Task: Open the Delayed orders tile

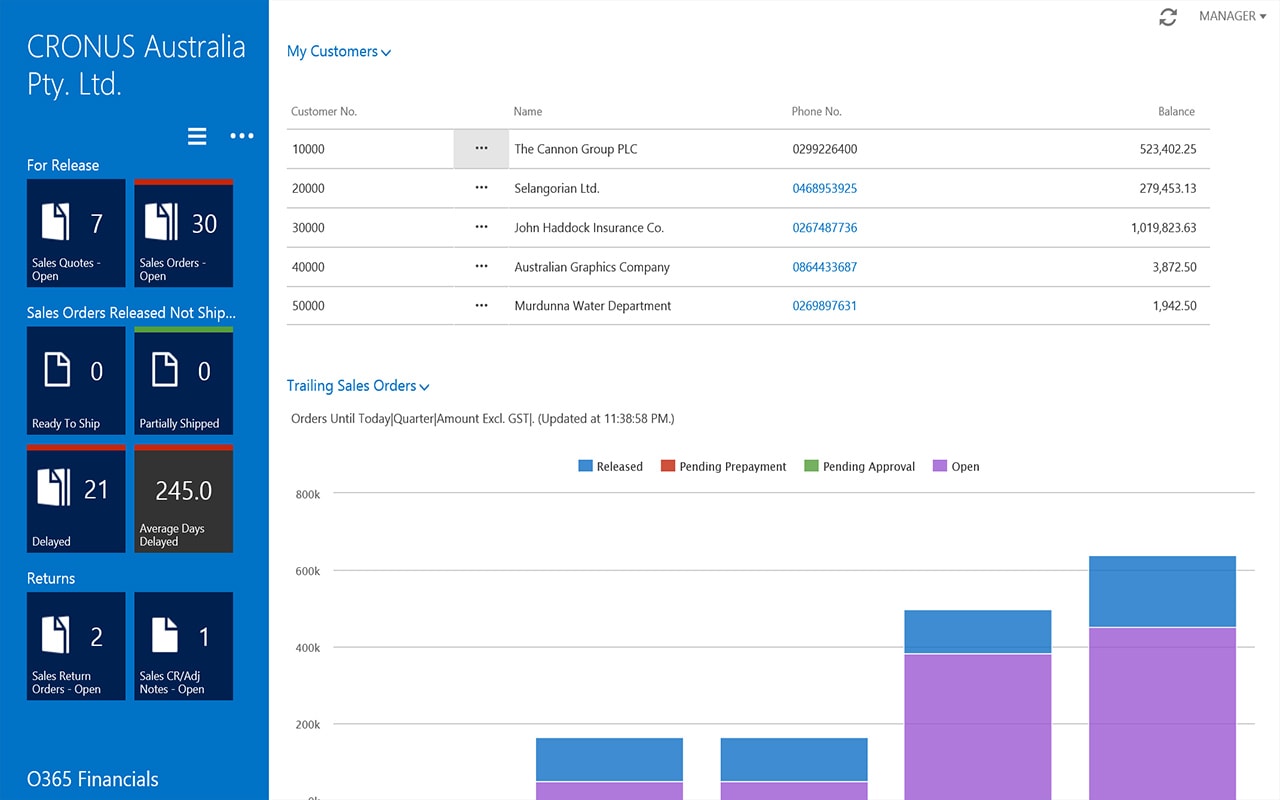Action: point(76,499)
